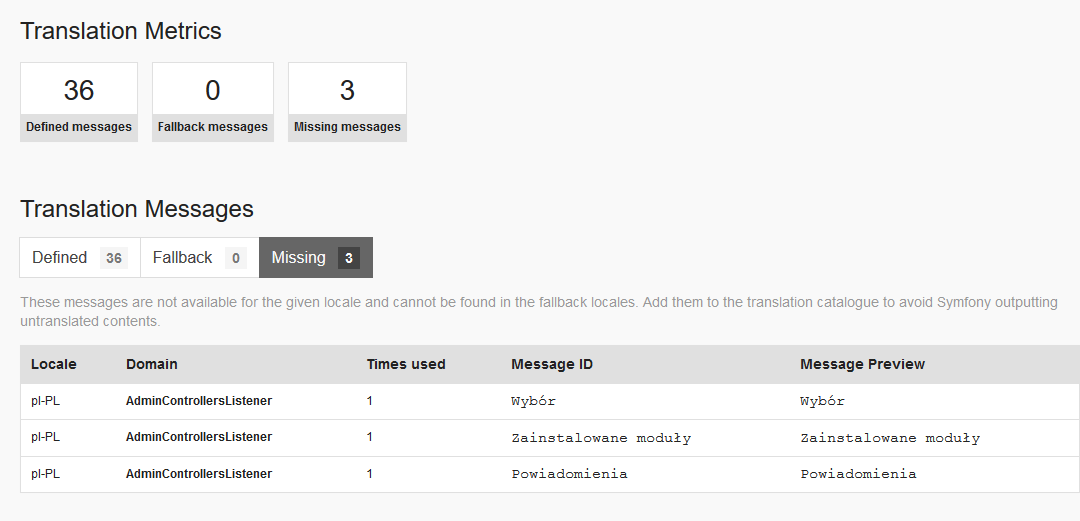
Task: Click the Domain column header
Action: point(152,364)
